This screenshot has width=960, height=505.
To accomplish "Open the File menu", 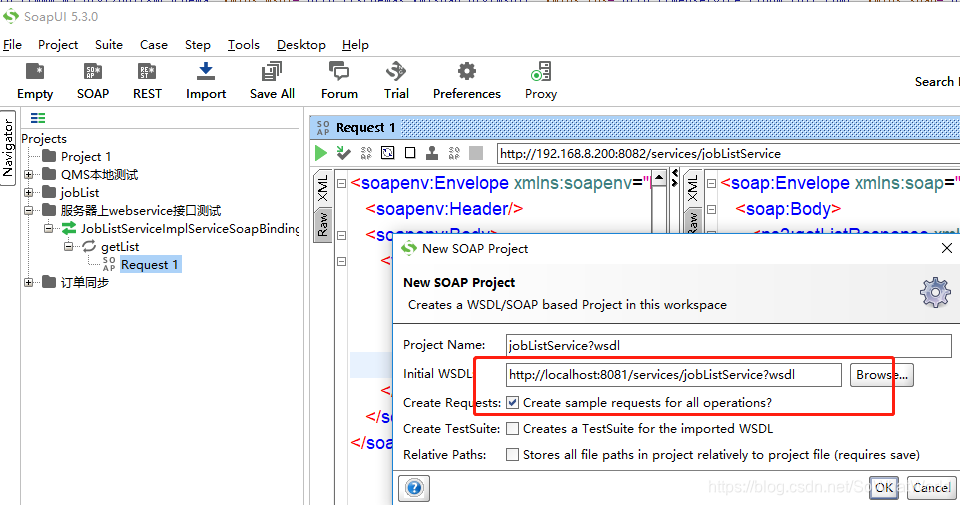I will tap(12, 45).
